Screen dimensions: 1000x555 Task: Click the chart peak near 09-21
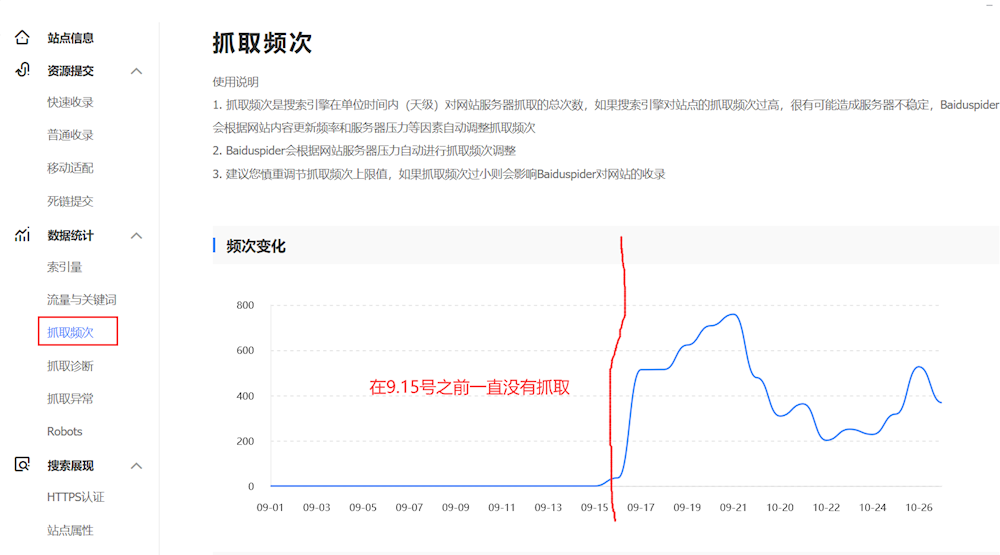point(732,315)
